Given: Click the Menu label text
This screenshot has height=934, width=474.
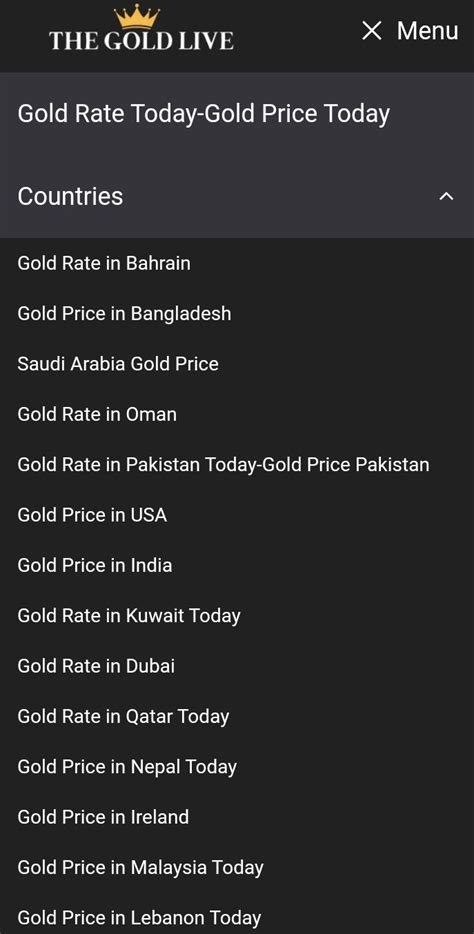Looking at the screenshot, I should click(x=428, y=31).
